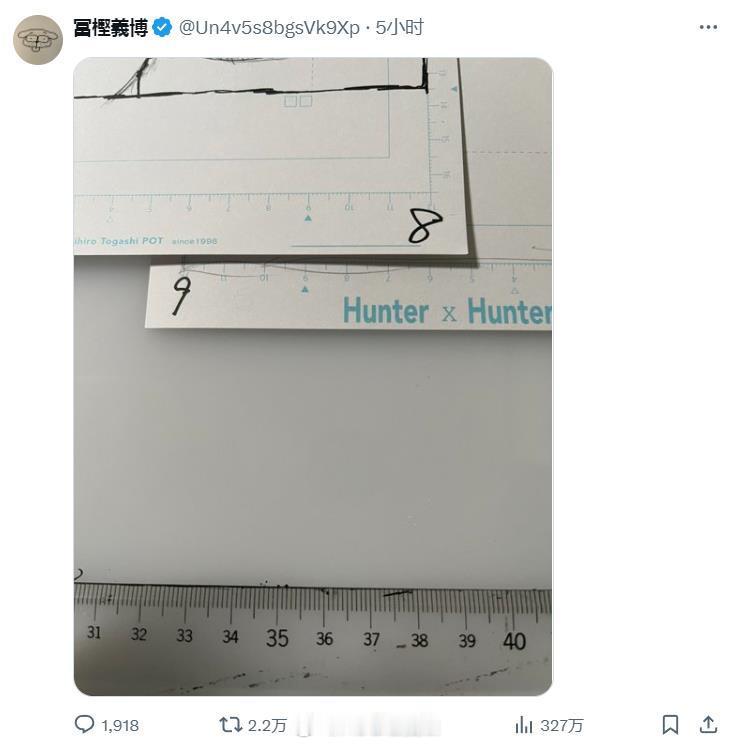Image resolution: width=736 pixels, height=745 pixels.
Task: Click the Togashi POT since1998 print
Action: [146, 241]
